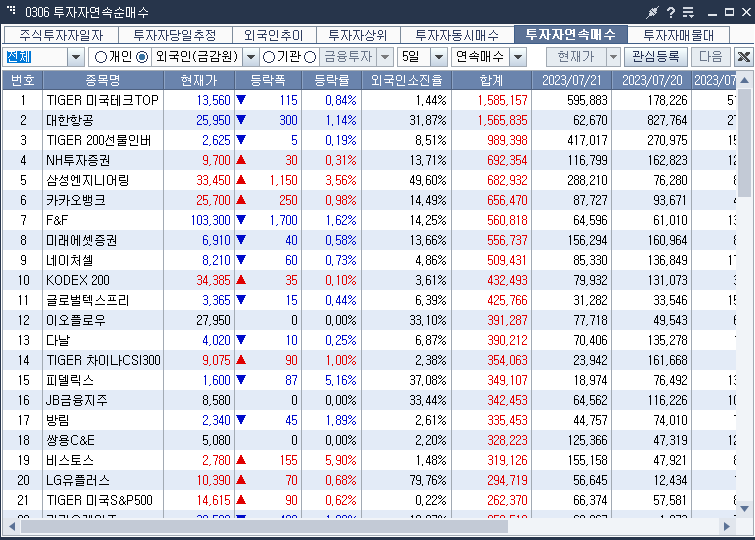Image resolution: width=755 pixels, height=540 pixels.
Task: Select the 다날 stock name
Action: [x=58, y=340]
